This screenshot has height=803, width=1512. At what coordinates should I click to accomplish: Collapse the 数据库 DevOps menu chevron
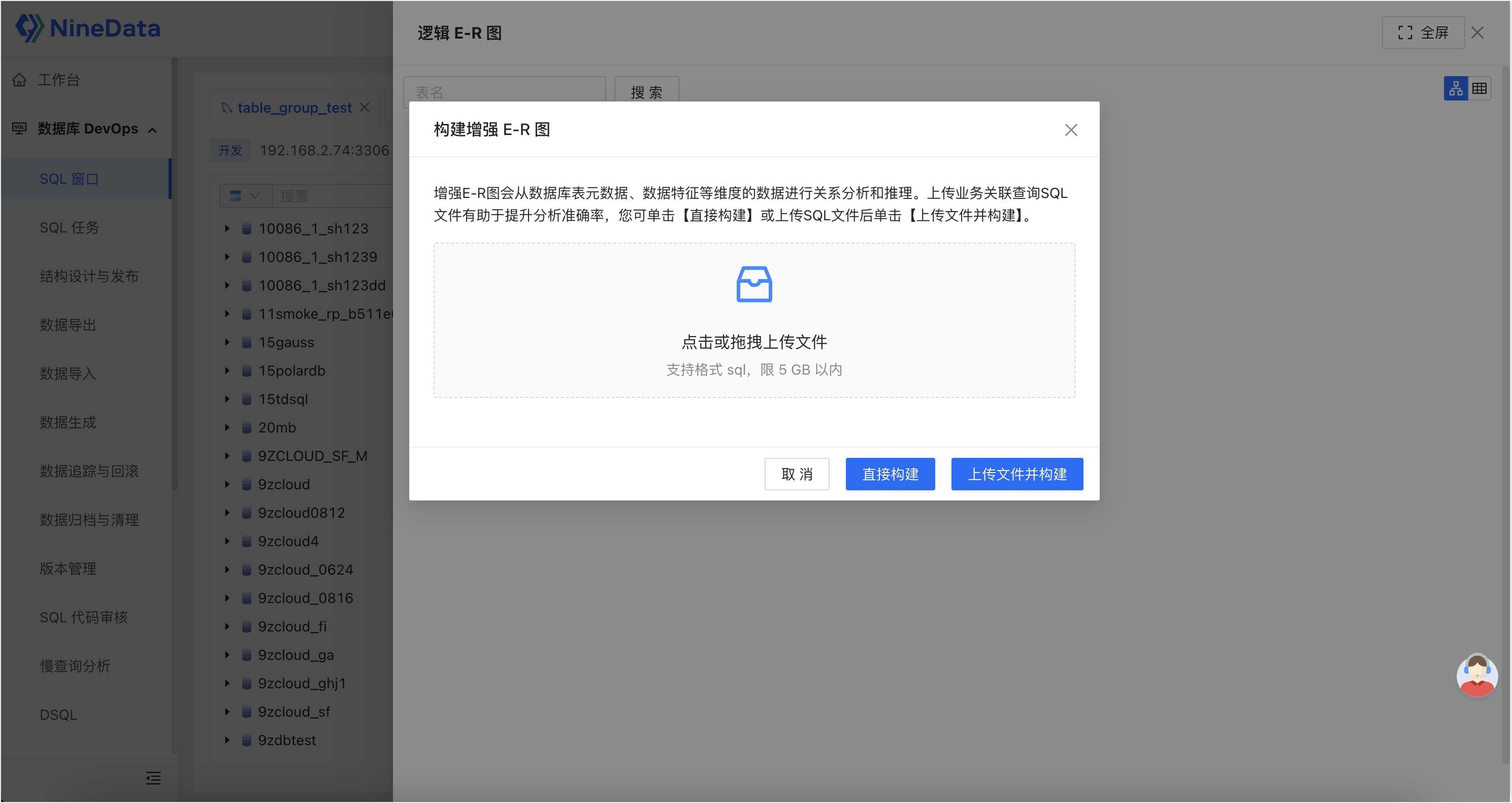[x=153, y=130]
